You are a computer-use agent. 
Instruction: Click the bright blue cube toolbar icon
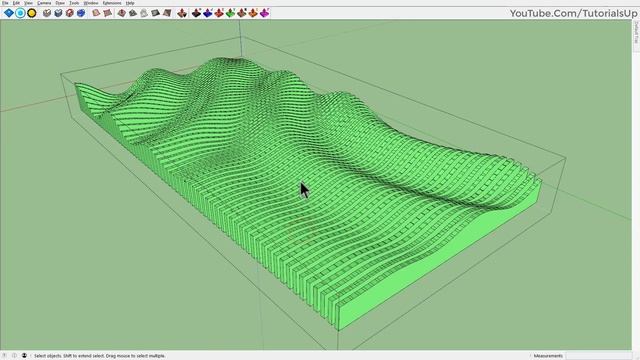point(81,13)
